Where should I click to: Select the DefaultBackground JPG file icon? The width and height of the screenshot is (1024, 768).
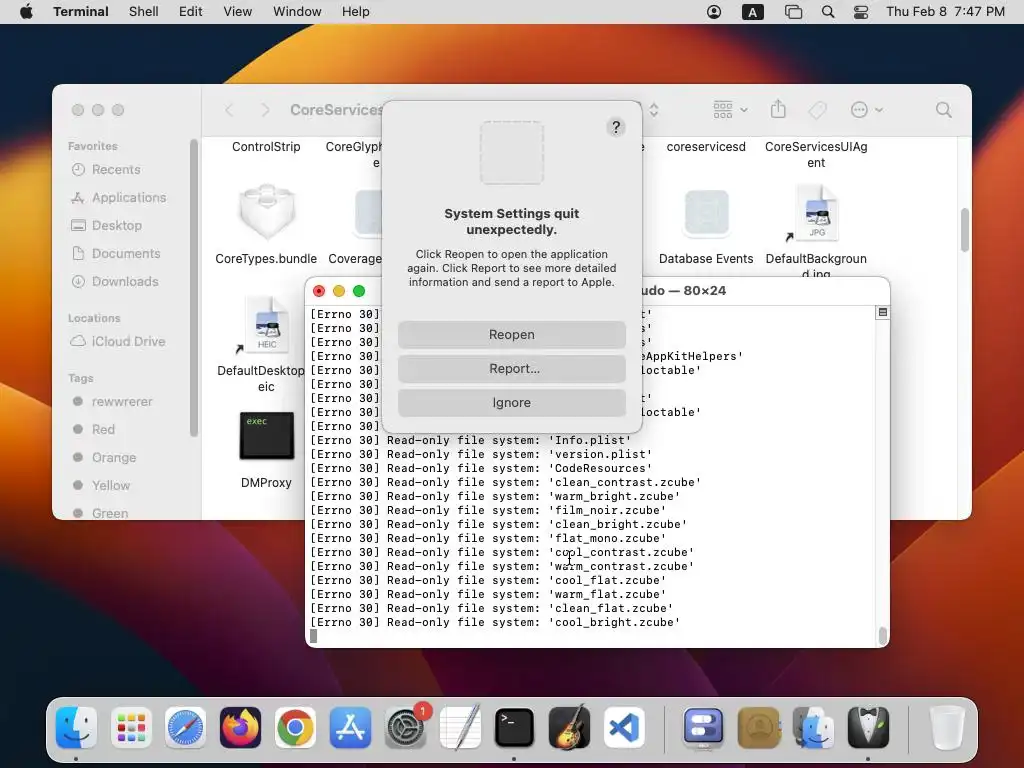(816, 213)
